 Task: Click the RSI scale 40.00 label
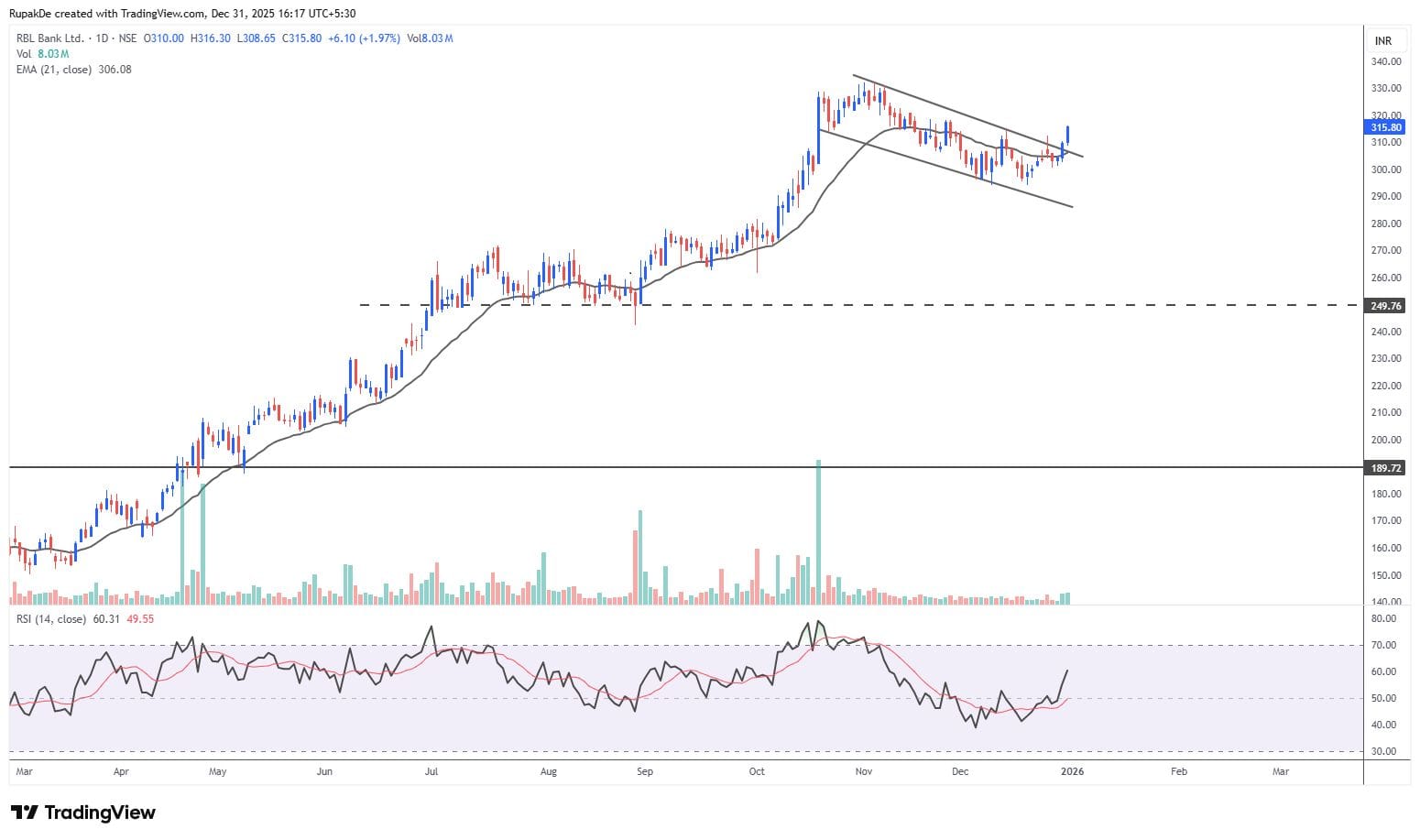[1383, 725]
